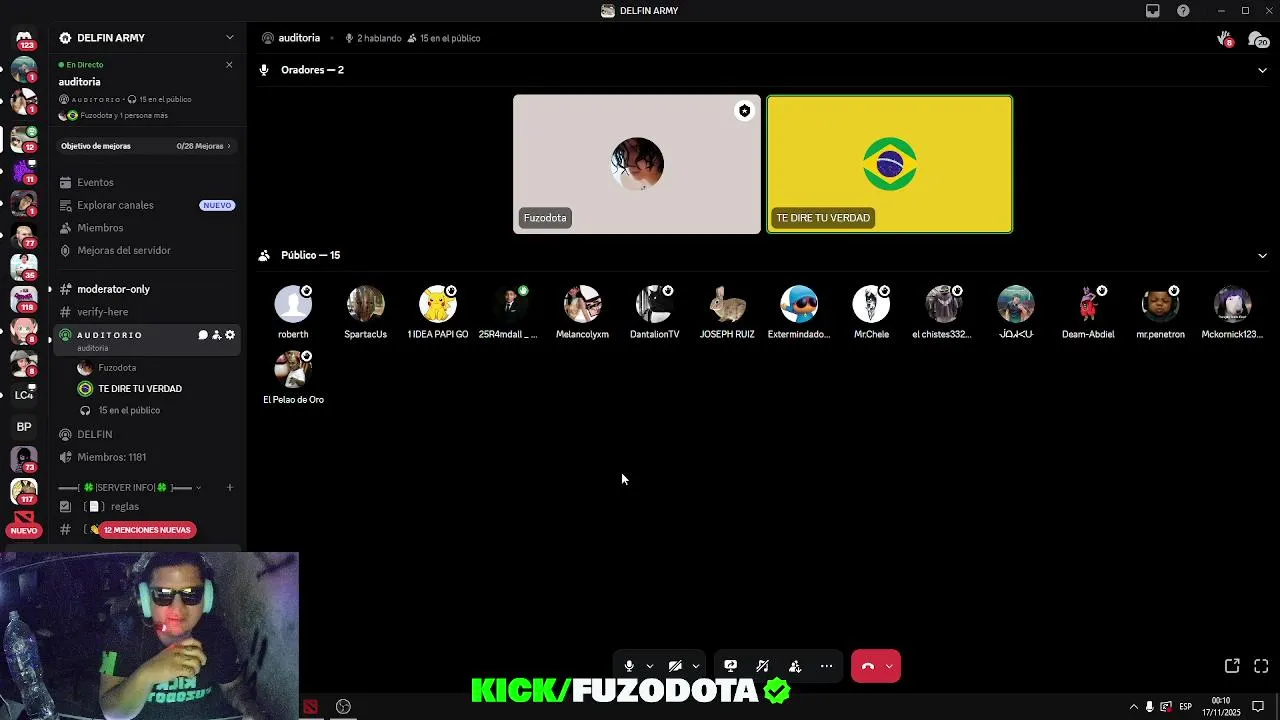
Task: Open stage chat bubble with 20 badge
Action: tap(1258, 39)
